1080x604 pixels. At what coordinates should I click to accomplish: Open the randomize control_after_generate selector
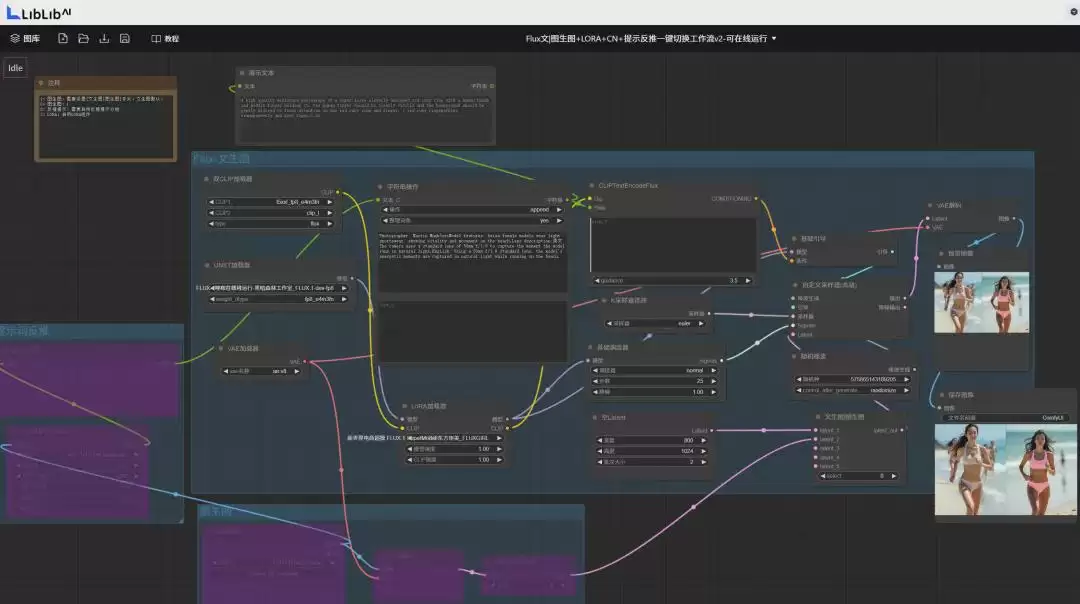854,390
